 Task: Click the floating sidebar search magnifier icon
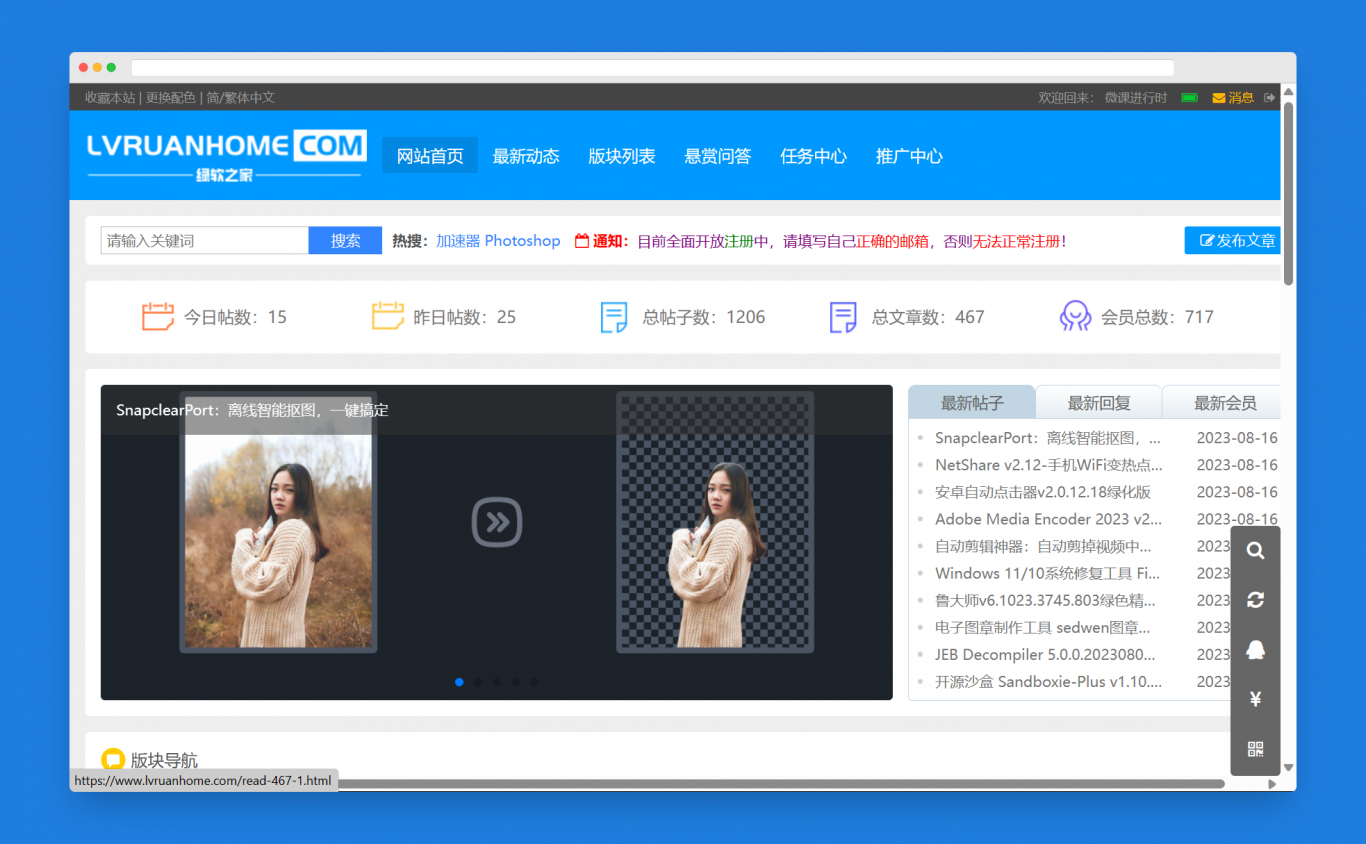tap(1255, 551)
